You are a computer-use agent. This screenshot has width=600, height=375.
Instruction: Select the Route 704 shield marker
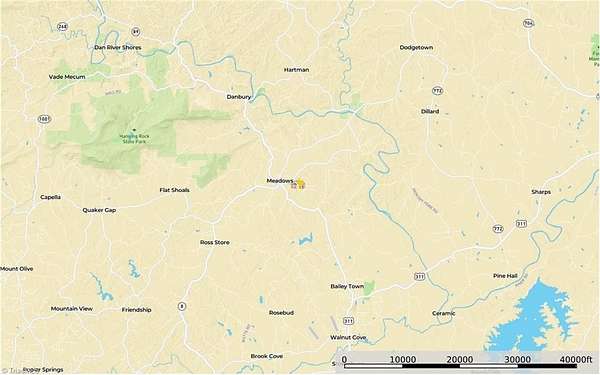point(529,23)
